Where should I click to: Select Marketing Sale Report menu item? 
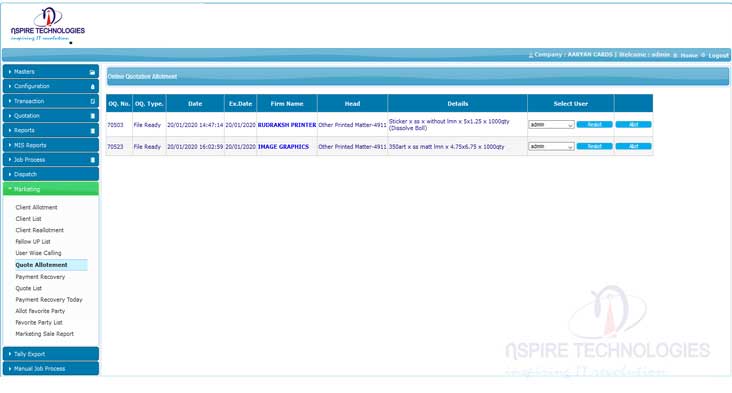[x=45, y=334]
